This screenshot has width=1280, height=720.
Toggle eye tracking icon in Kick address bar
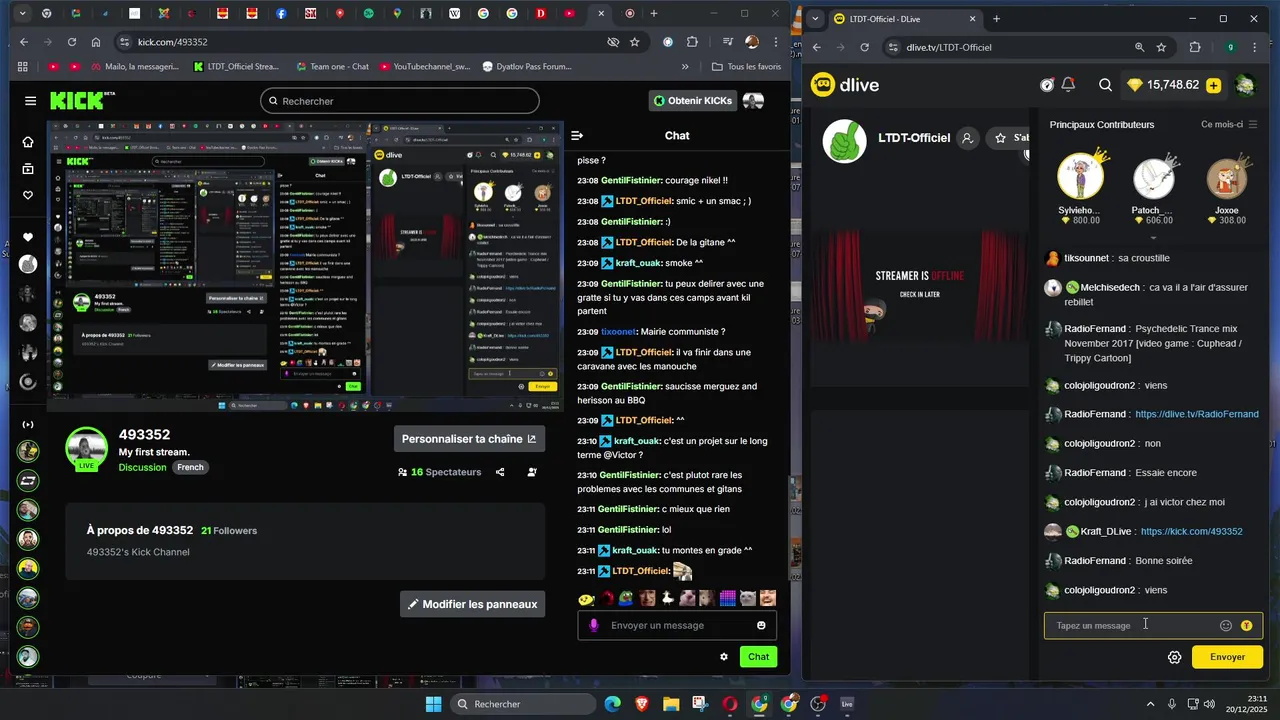pyautogui.click(x=613, y=42)
